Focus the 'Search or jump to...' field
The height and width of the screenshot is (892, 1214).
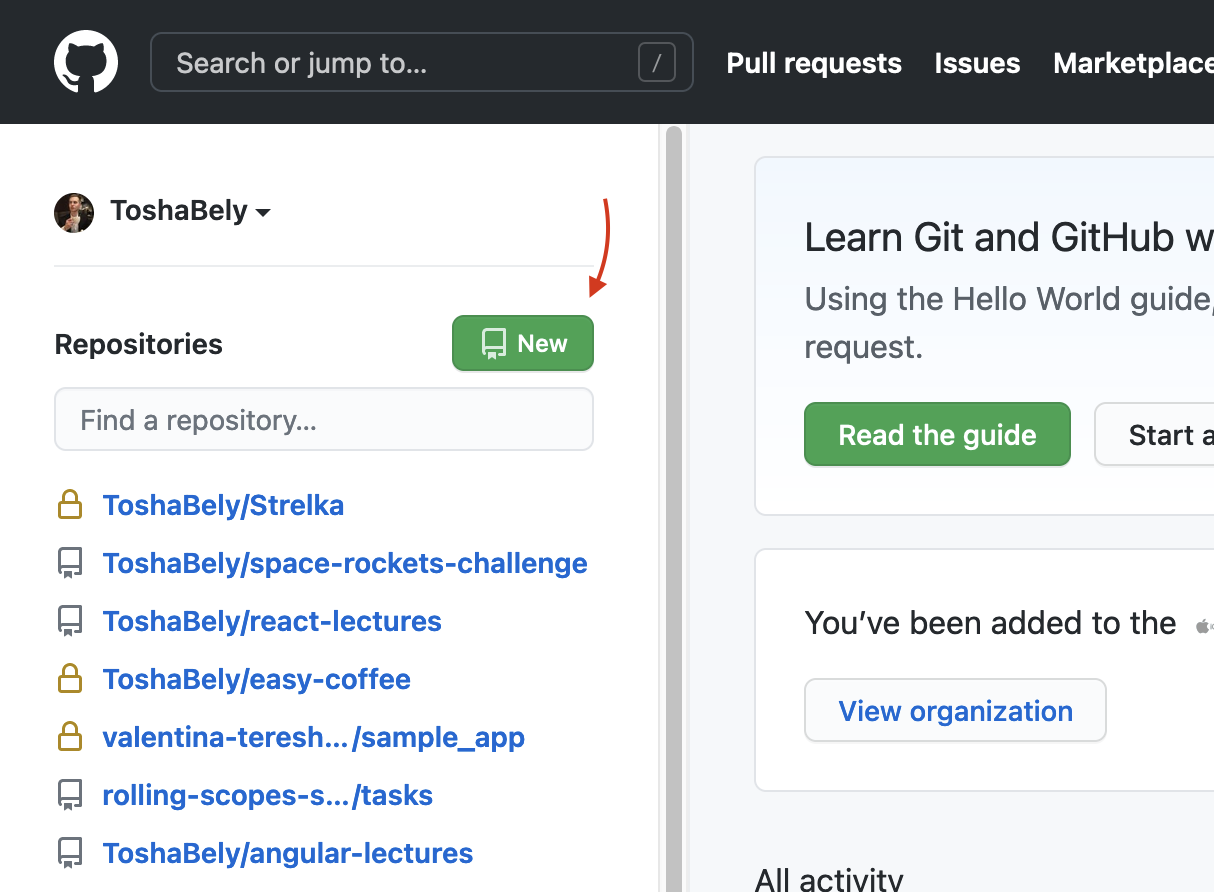421,63
